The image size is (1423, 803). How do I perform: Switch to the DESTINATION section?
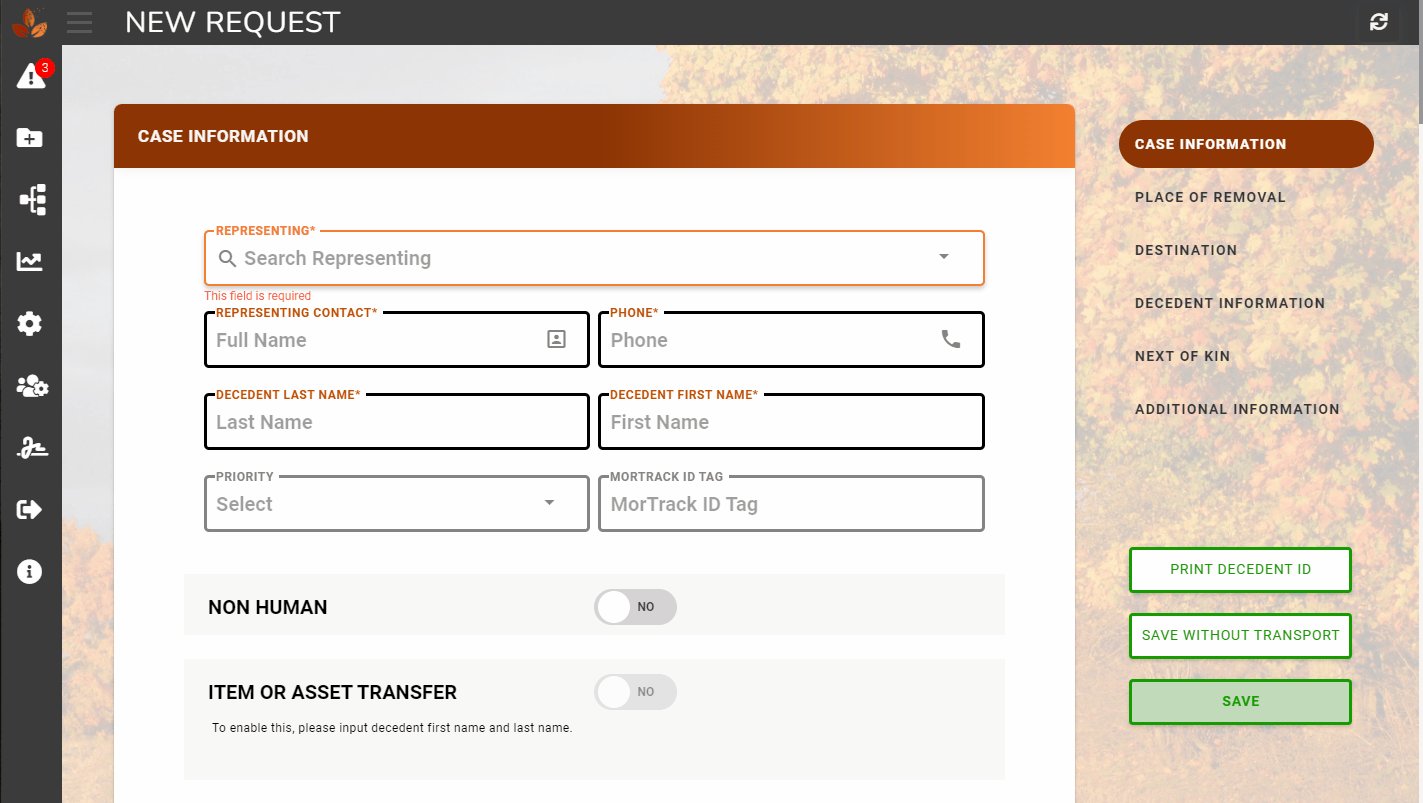click(1186, 250)
